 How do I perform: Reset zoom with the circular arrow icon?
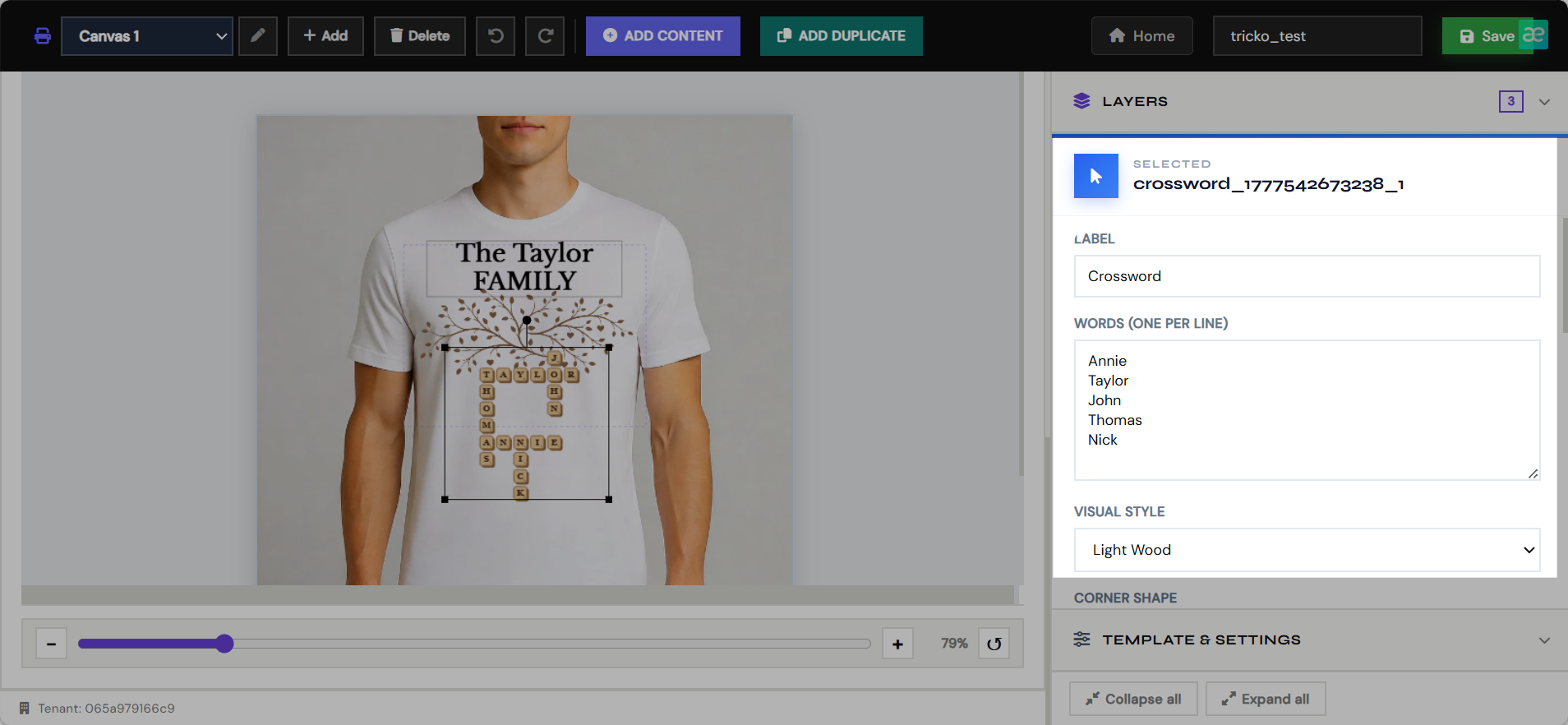[x=994, y=644]
